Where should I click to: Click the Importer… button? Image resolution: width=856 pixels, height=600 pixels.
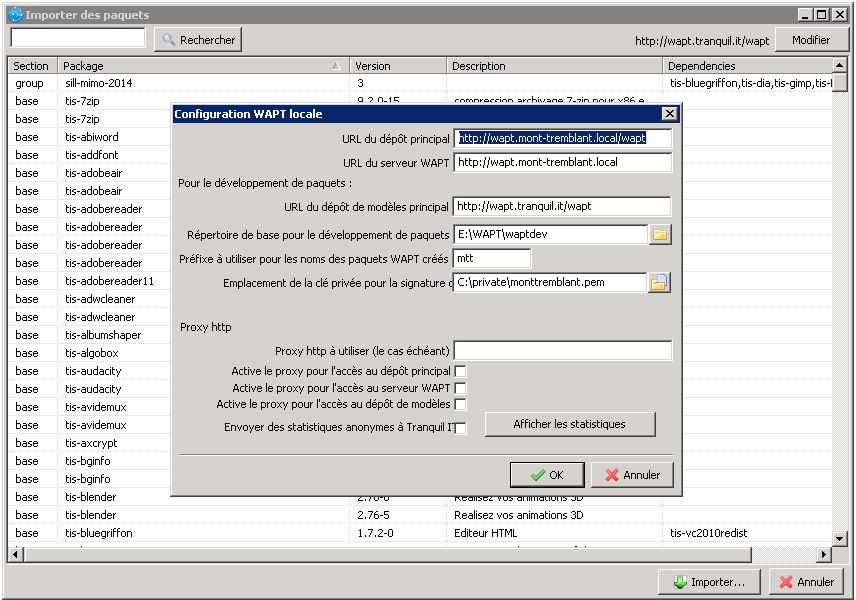[709, 582]
